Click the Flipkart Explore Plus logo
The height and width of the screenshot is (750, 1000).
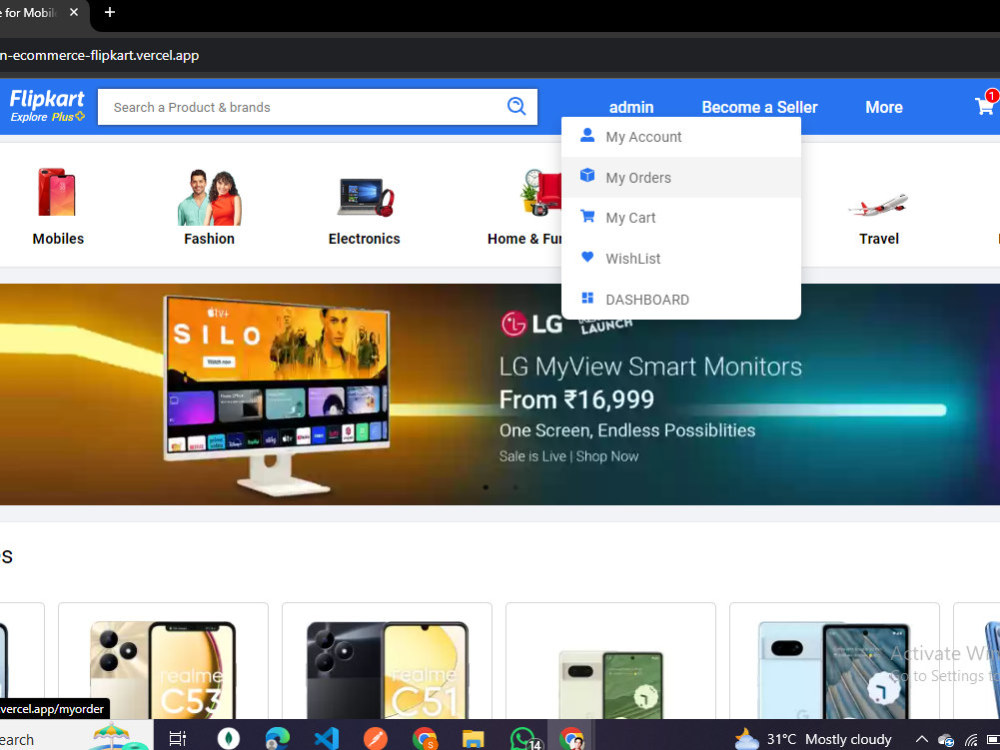coord(47,107)
